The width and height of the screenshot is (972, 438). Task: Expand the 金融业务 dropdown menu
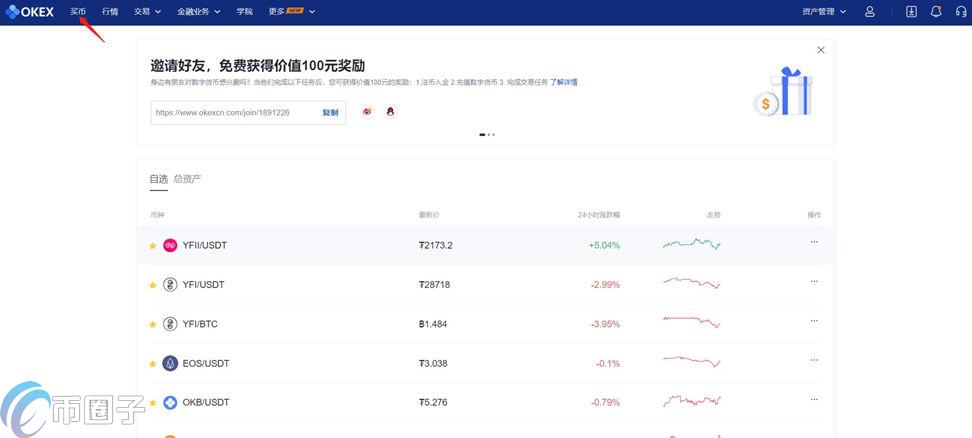[x=198, y=12]
